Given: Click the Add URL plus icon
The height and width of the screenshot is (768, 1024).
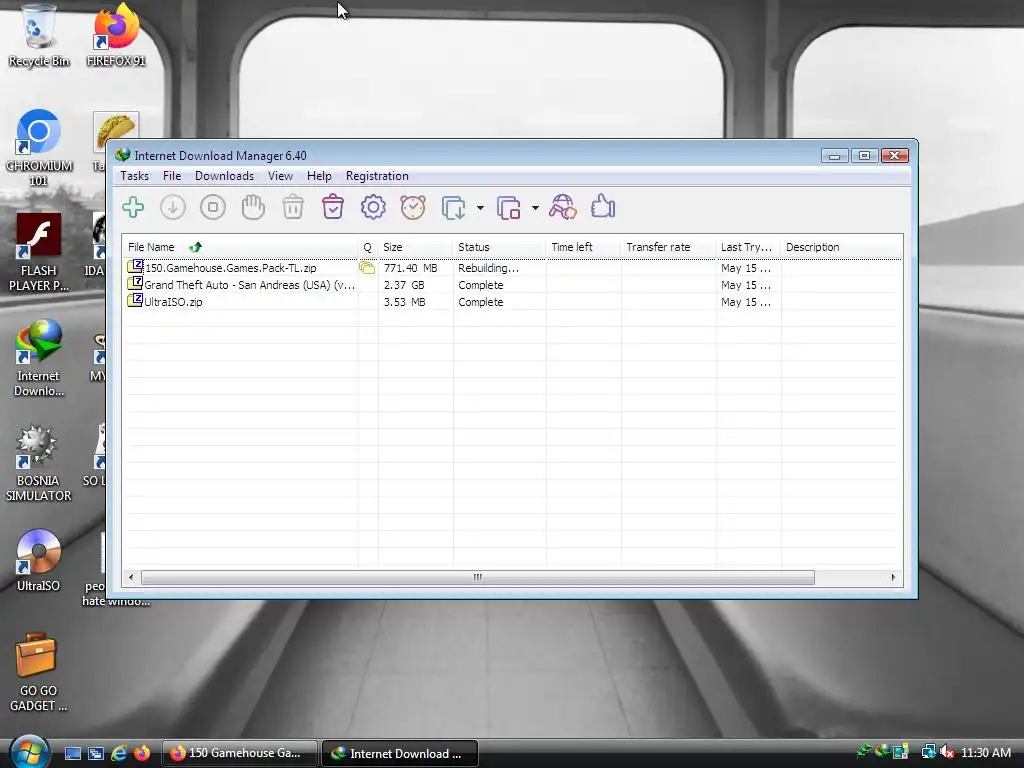Looking at the screenshot, I should point(133,208).
